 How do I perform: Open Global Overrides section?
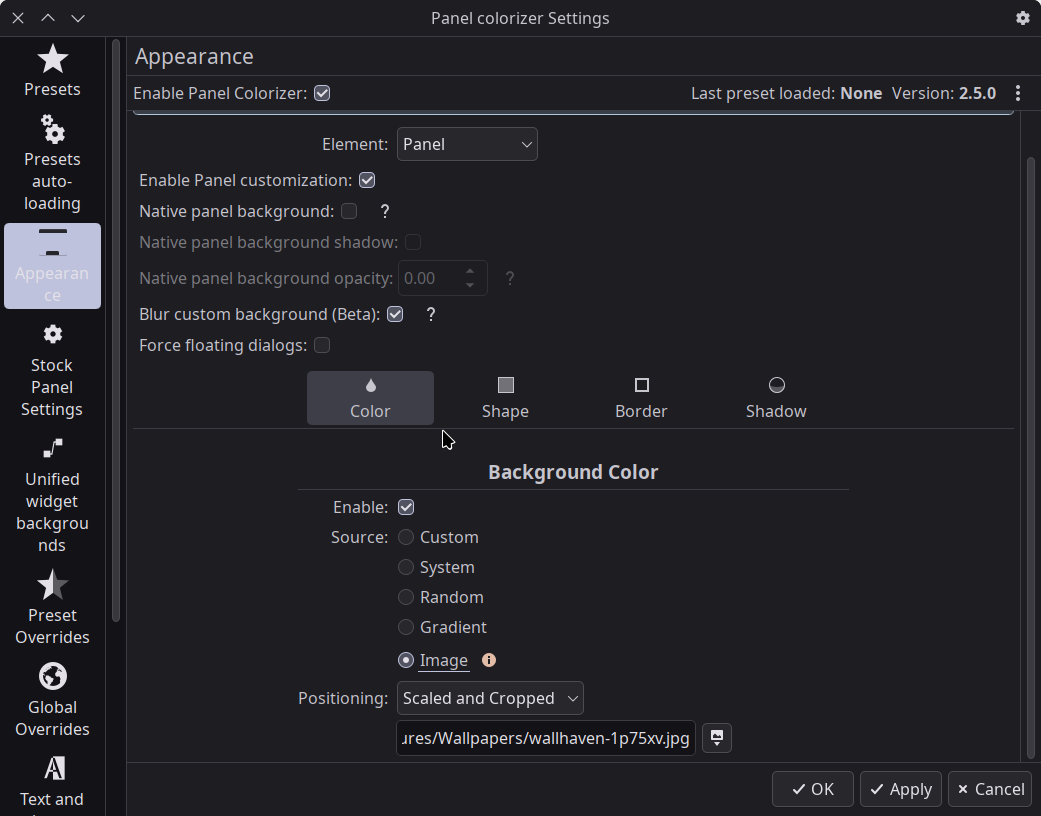(52, 700)
